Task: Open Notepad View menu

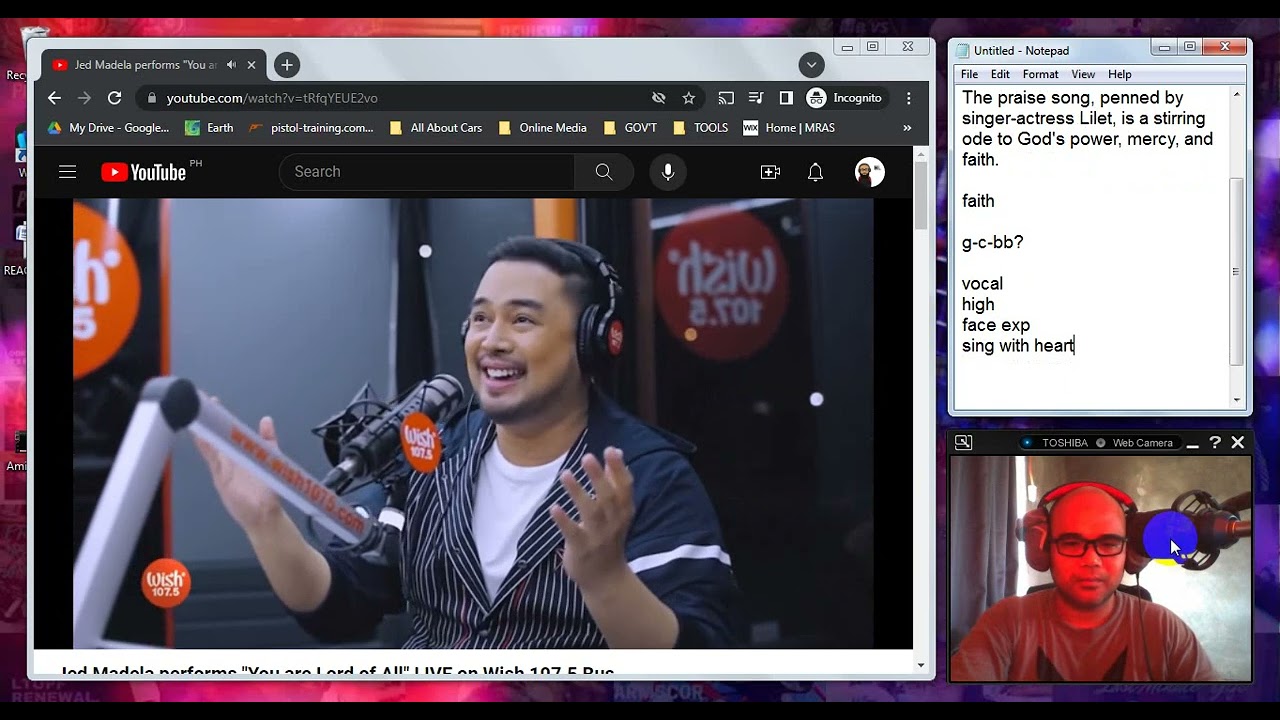Action: point(1083,74)
